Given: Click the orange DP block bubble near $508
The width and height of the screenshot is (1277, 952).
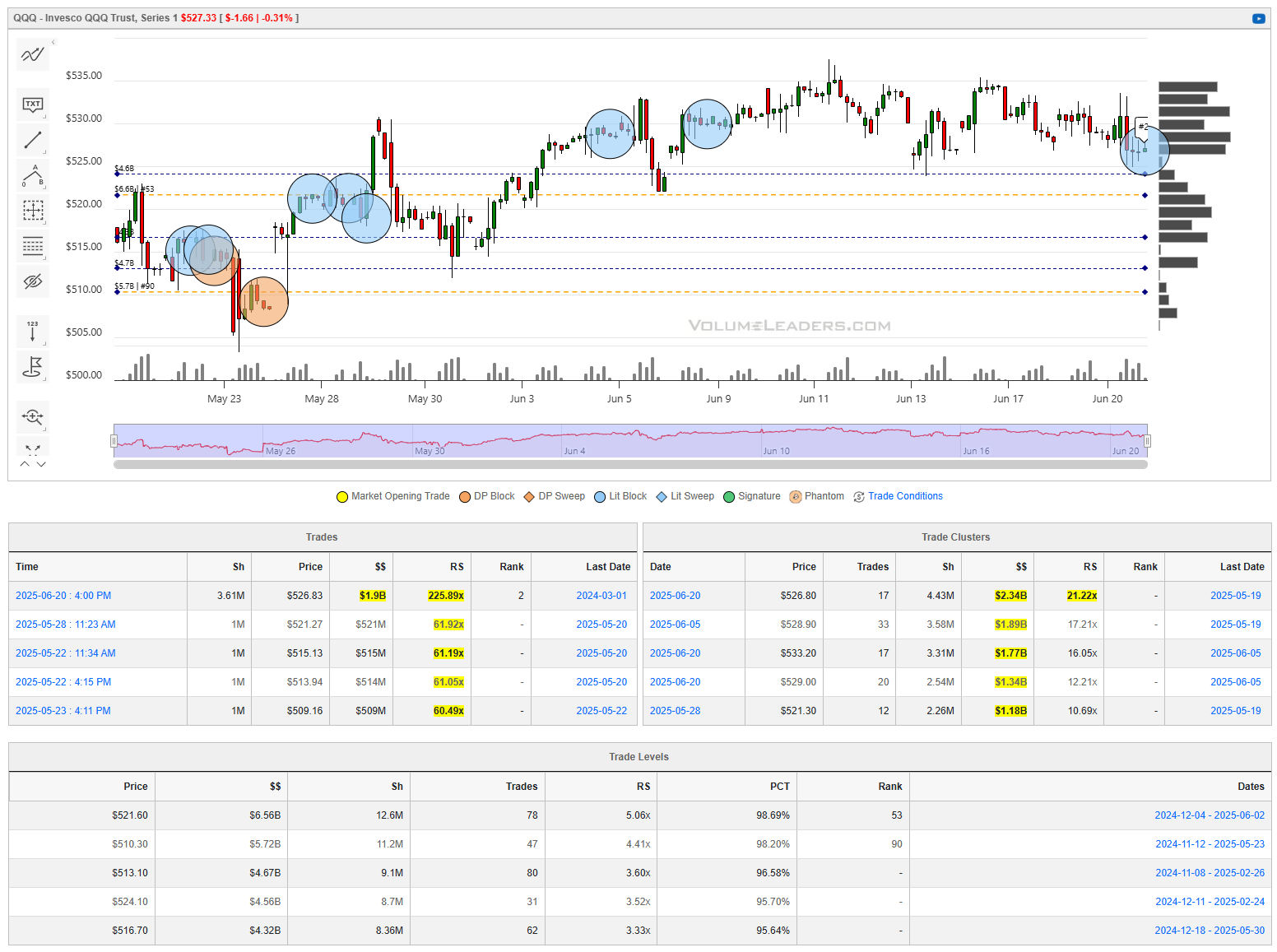Looking at the screenshot, I should 263,301.
